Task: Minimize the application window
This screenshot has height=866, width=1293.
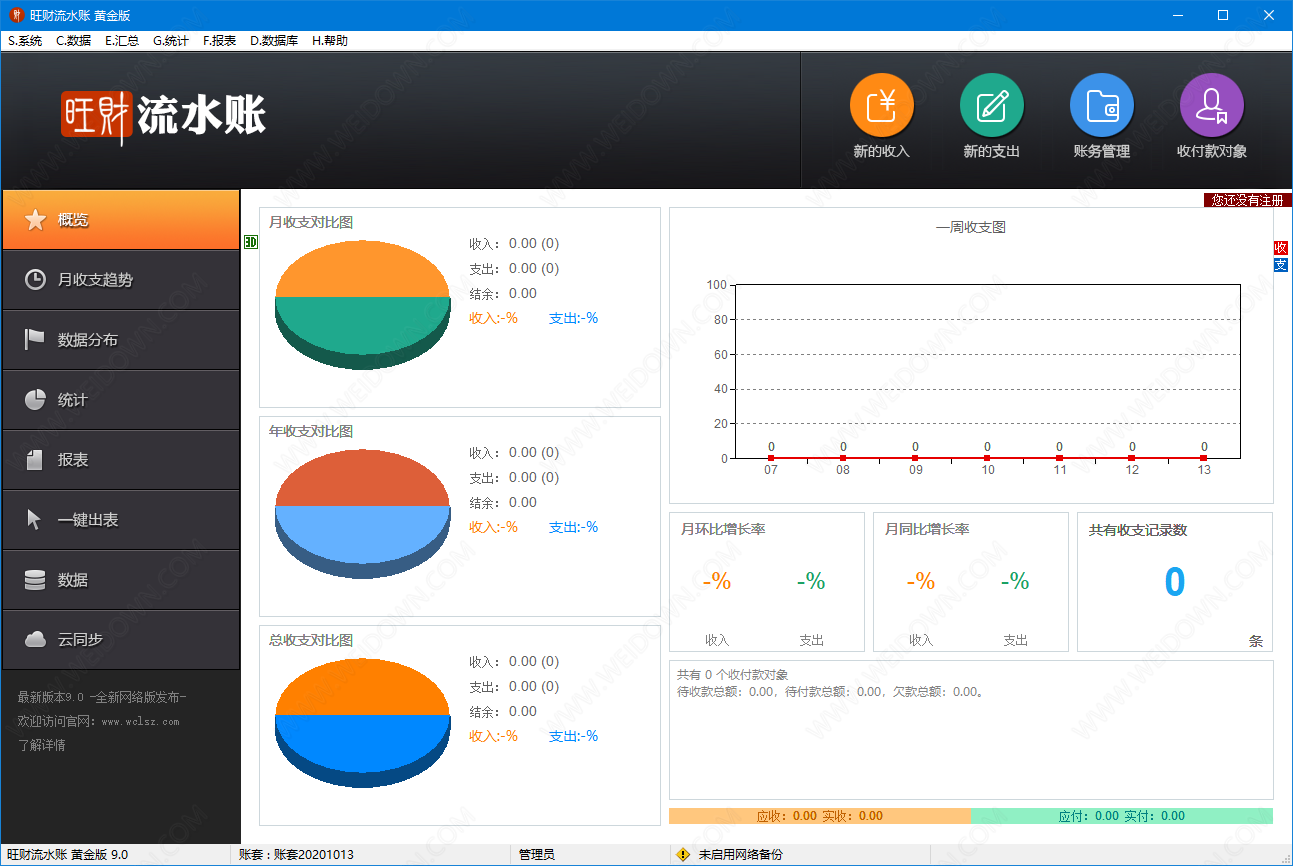Action: tap(1179, 15)
